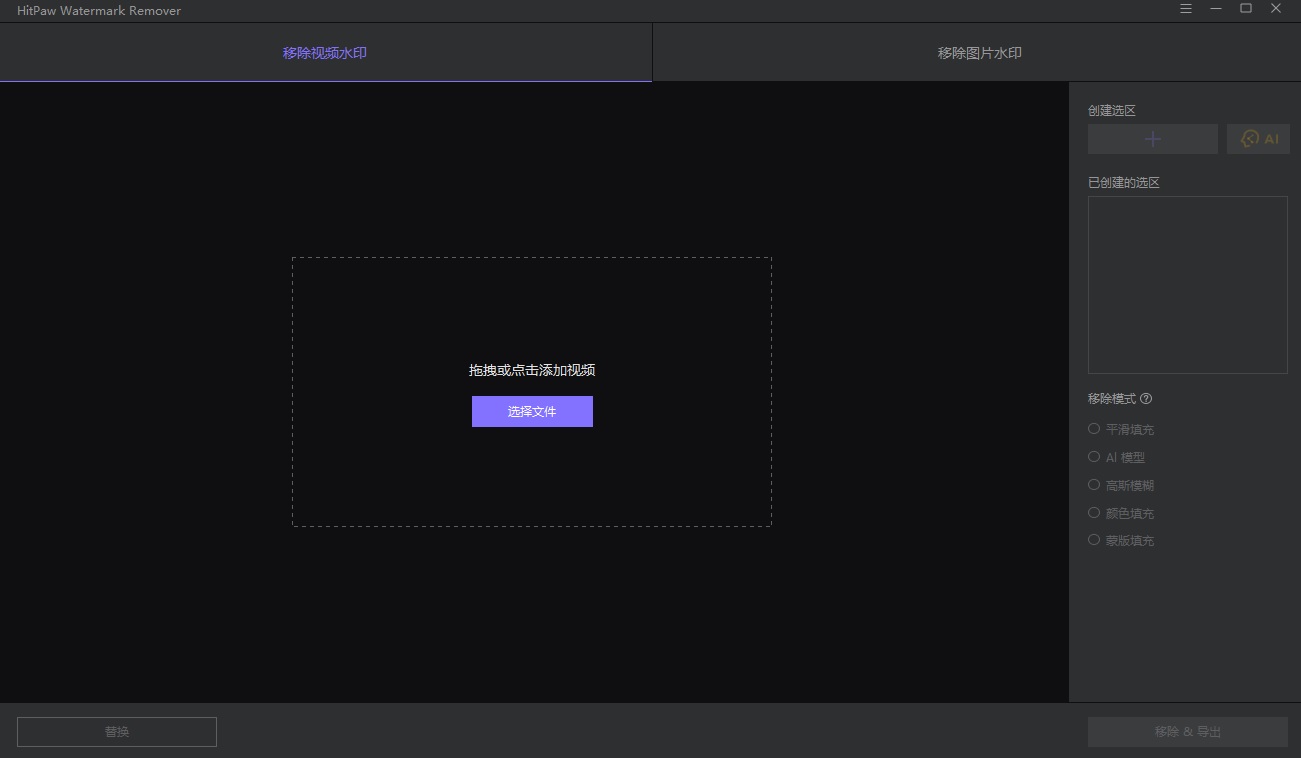Viewport: 1301px width, 758px height.
Task: Close the HitPaw Watermark Remover window
Action: (1276, 9)
